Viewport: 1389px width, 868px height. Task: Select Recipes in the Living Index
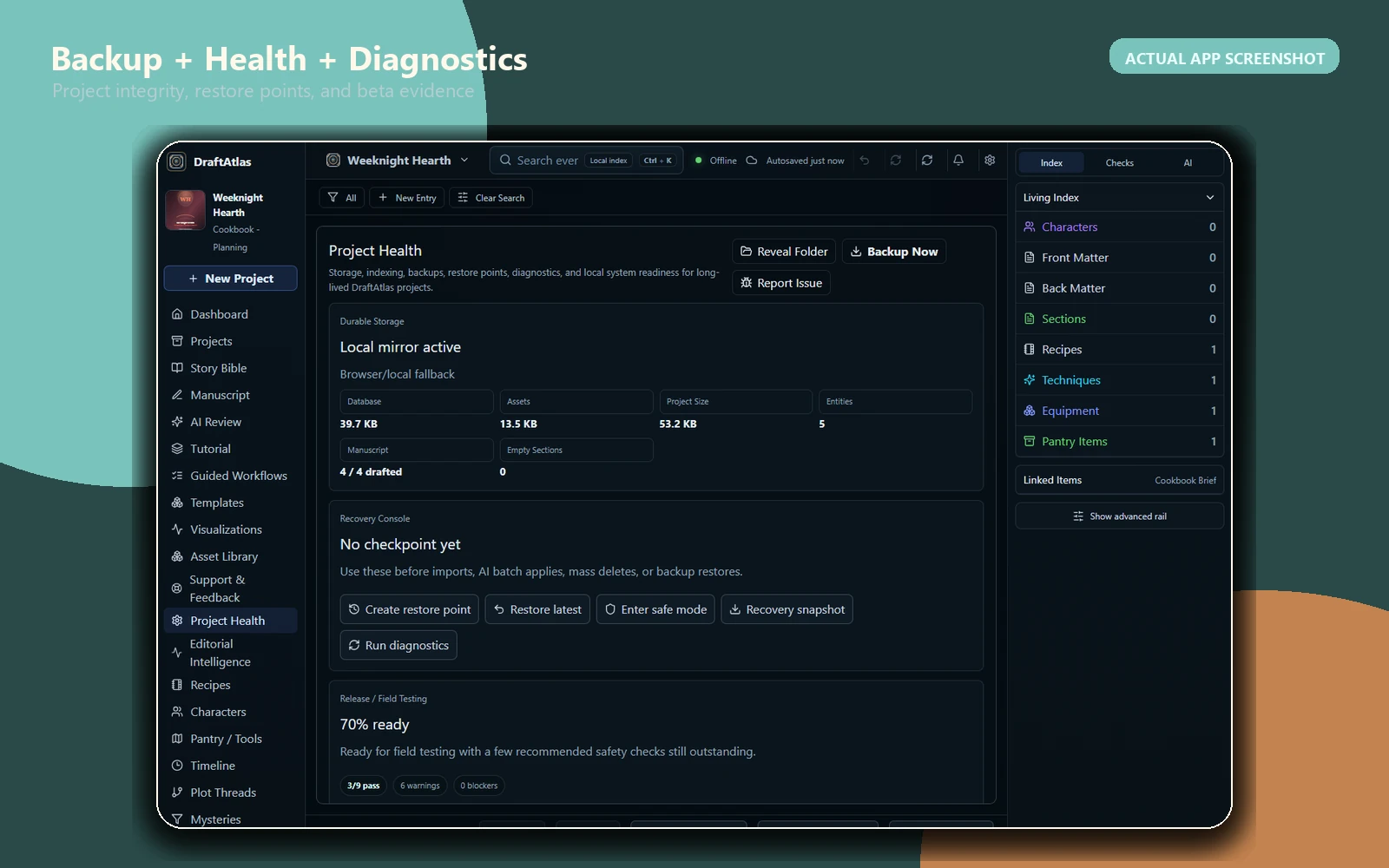click(1119, 350)
